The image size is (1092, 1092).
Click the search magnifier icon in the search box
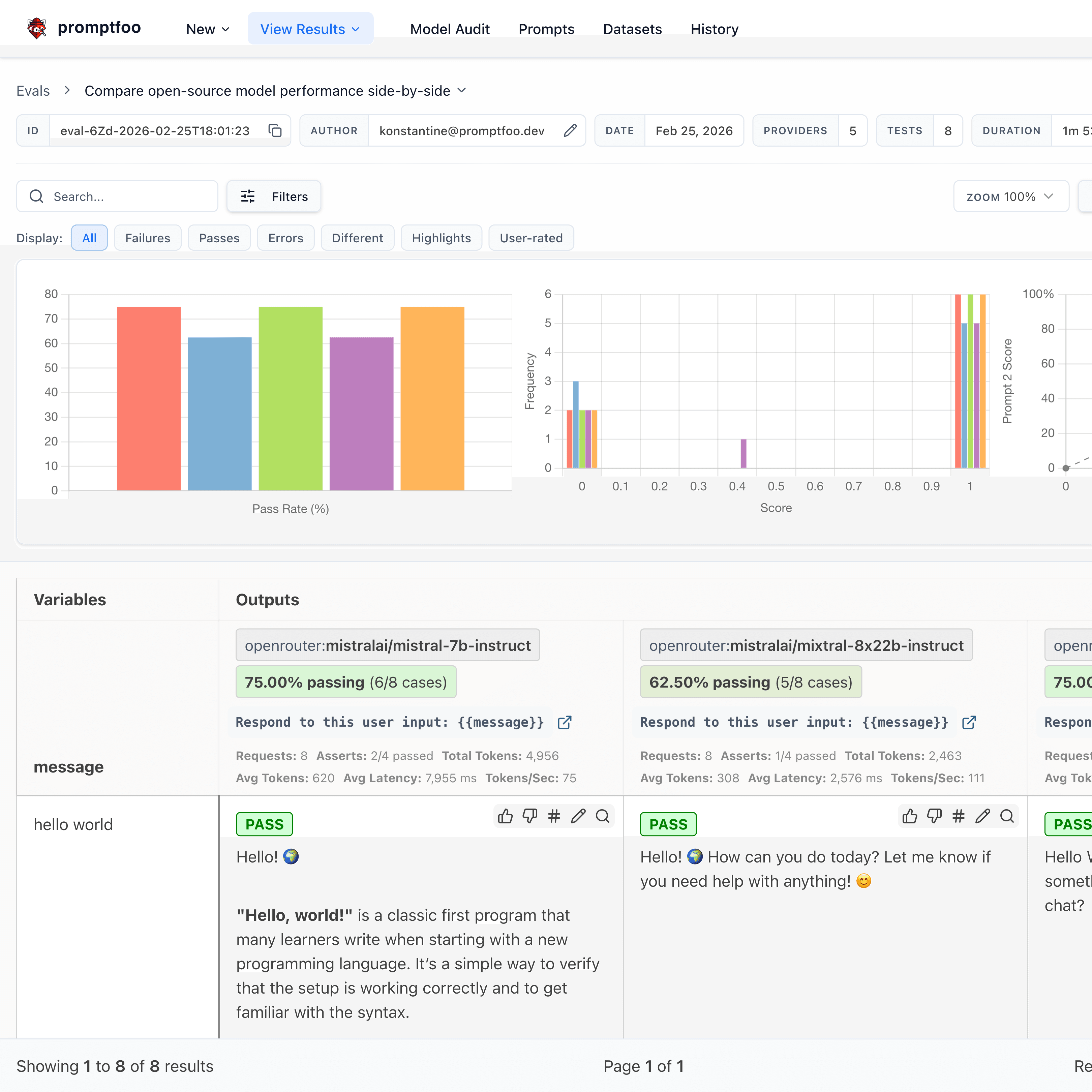click(x=37, y=196)
